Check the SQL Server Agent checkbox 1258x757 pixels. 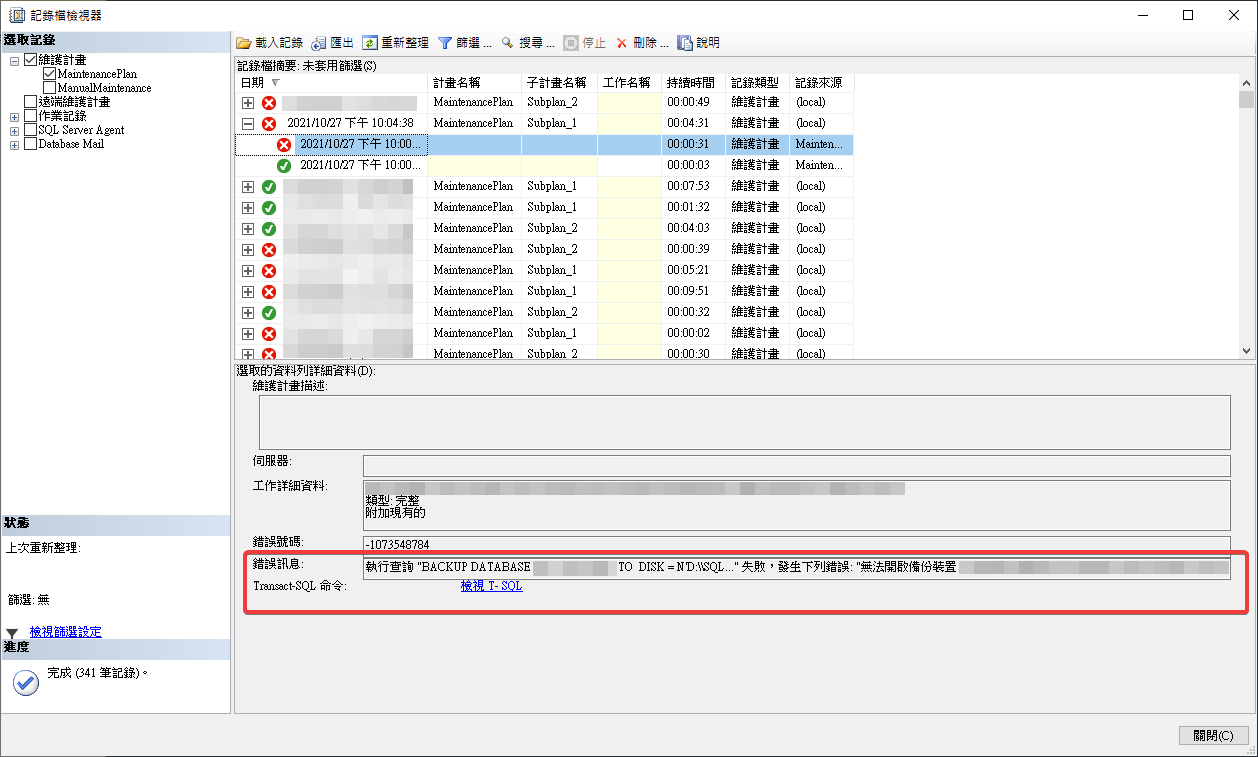[x=31, y=128]
